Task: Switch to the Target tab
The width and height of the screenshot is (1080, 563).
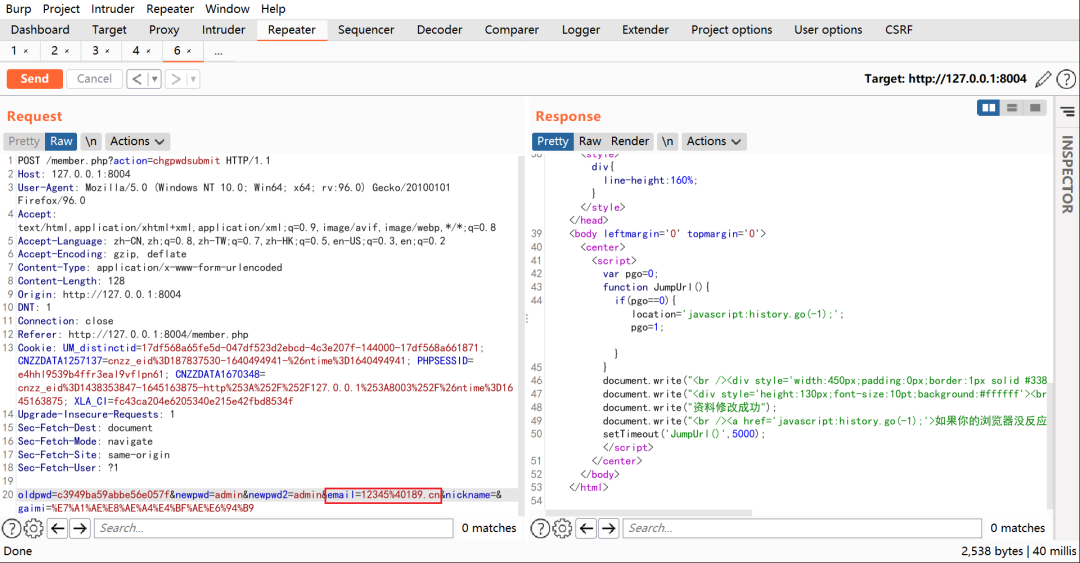Action: tap(110, 30)
